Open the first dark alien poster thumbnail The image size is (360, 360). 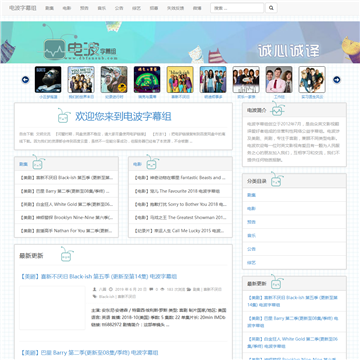pyautogui.click(x=48, y=79)
